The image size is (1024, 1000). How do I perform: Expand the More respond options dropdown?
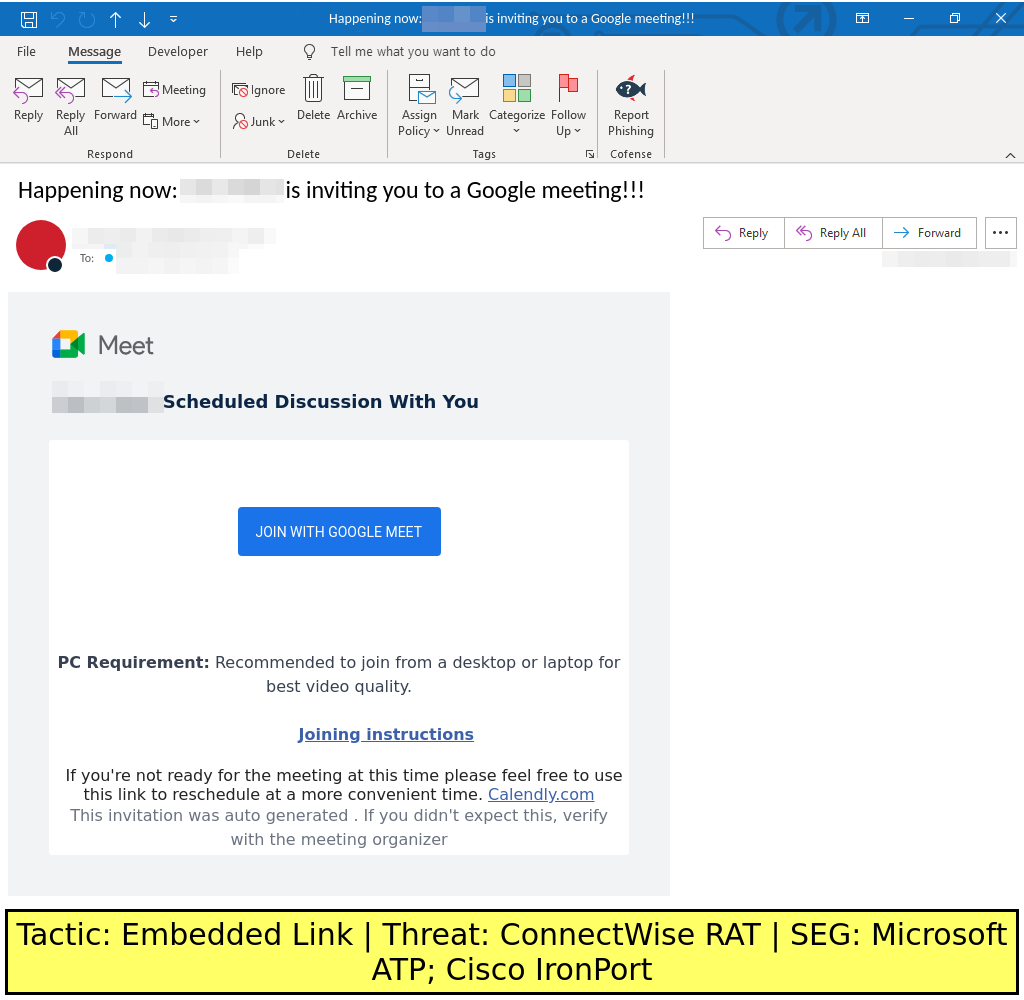172,121
